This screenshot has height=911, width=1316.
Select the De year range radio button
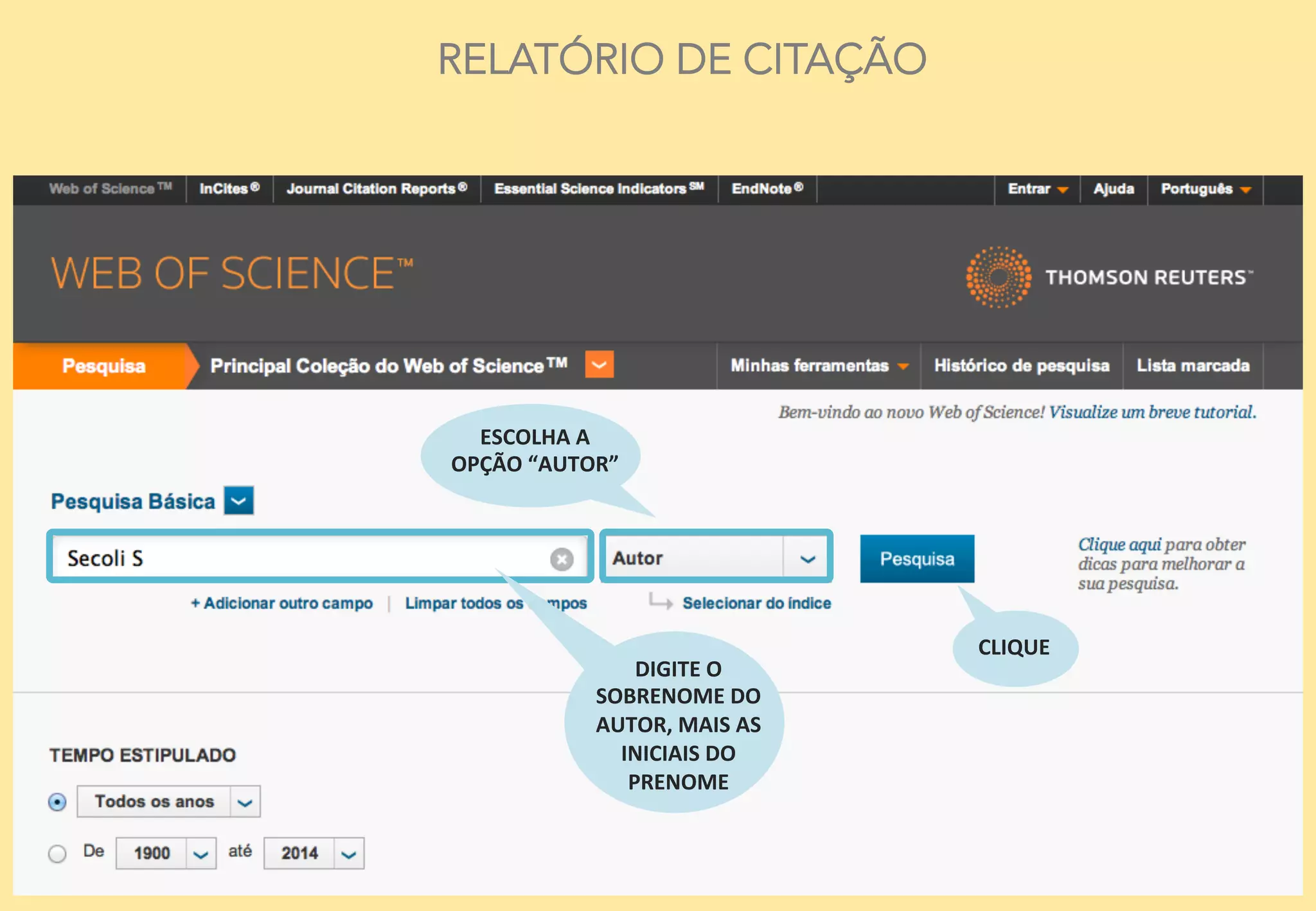[57, 854]
